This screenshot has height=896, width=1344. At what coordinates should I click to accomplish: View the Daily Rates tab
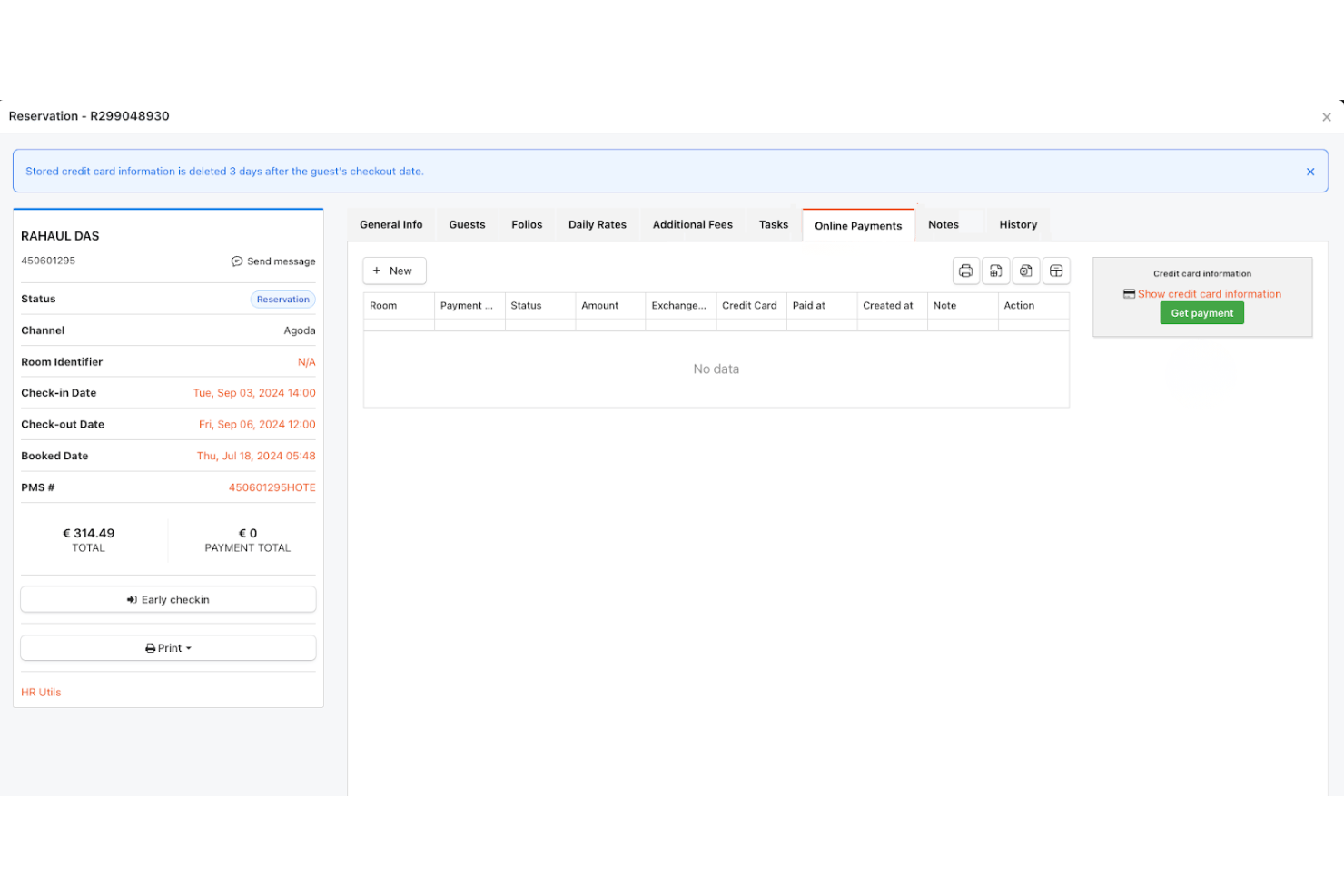pos(598,225)
